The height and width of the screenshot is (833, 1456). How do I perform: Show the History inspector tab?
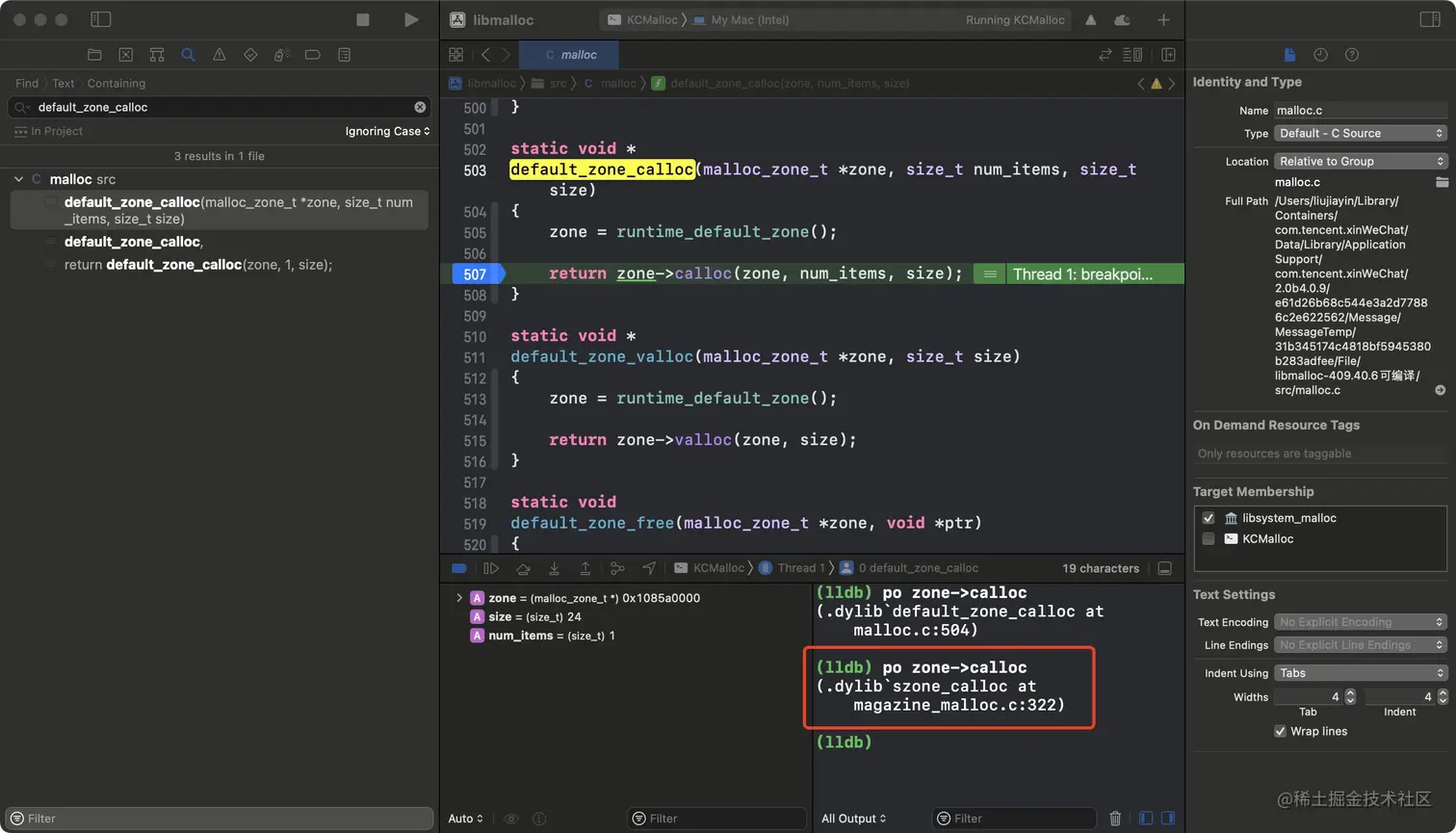pos(1320,55)
